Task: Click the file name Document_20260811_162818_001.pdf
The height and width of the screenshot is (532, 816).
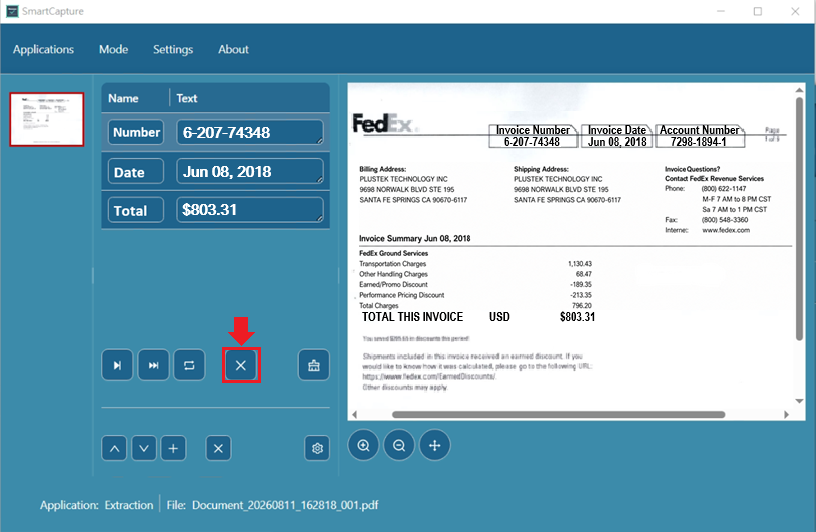Action: click(x=285, y=505)
